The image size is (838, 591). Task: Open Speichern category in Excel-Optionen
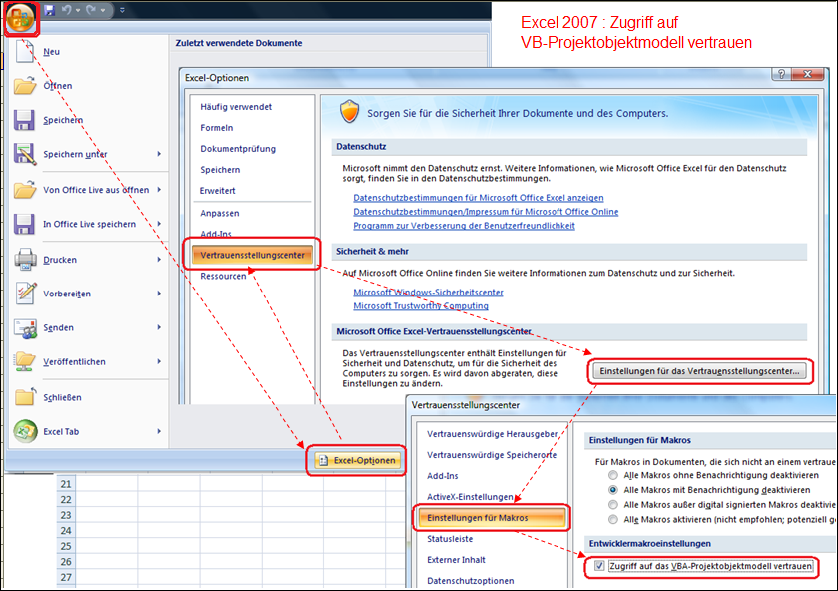[x=220, y=170]
